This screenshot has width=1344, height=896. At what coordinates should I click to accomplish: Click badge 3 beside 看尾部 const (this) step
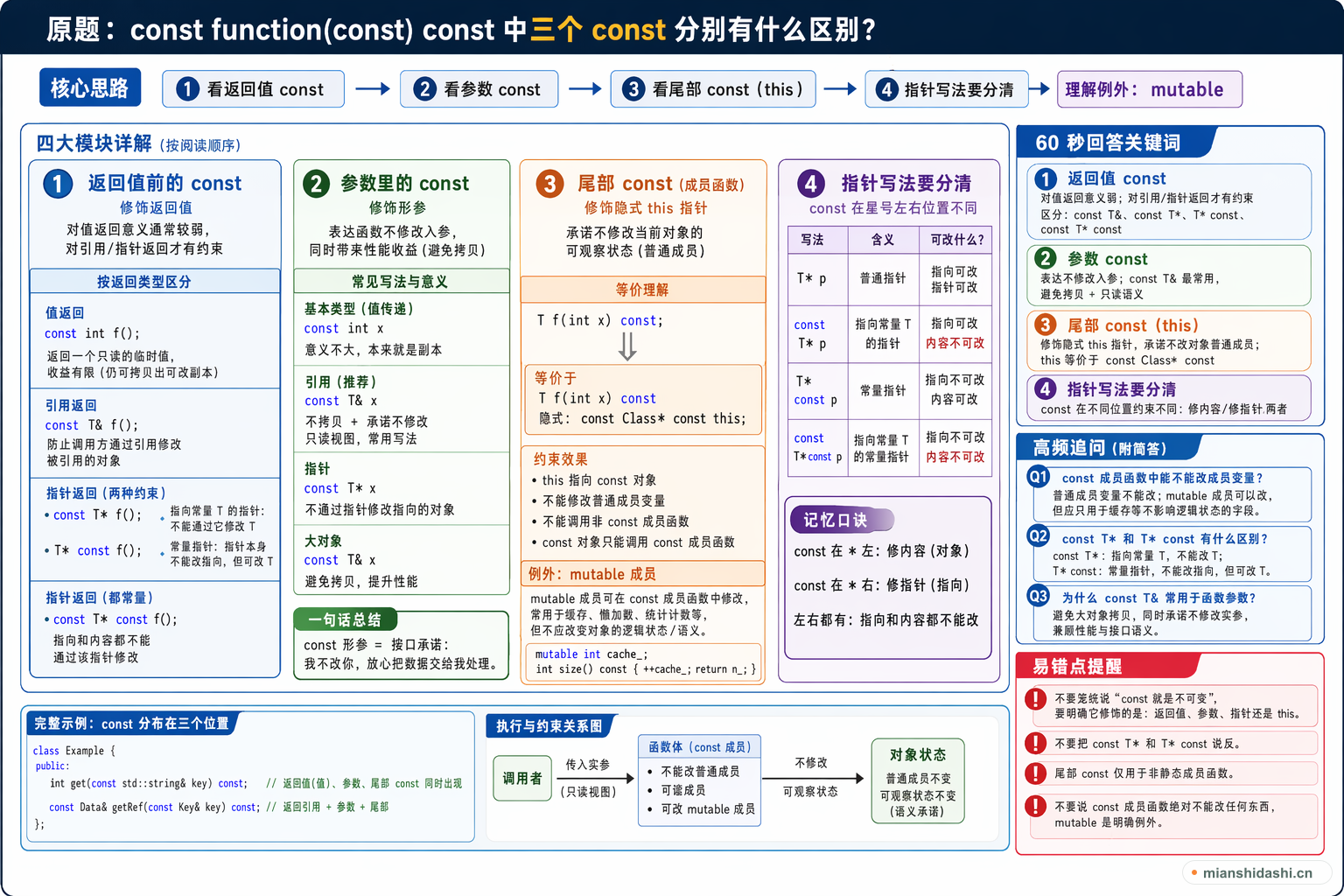(x=633, y=88)
